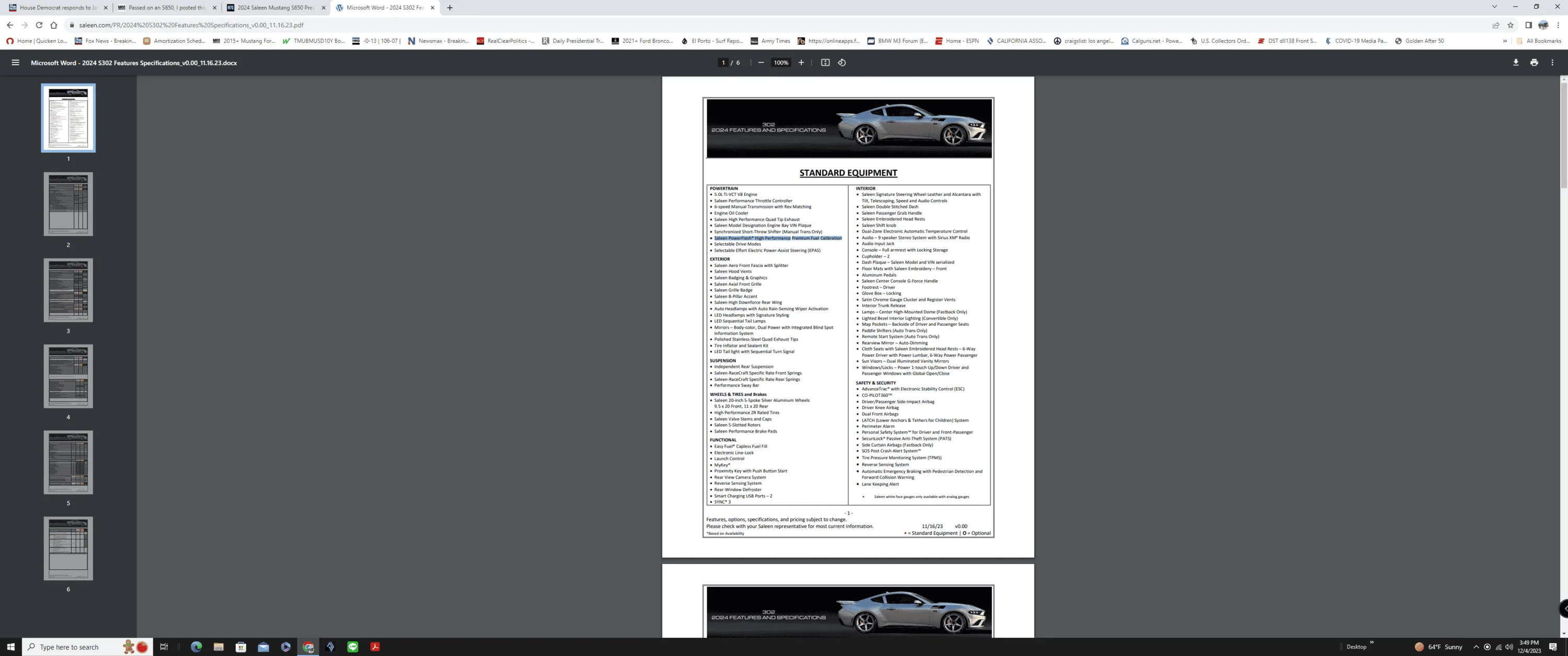Open Army Times bookmark
1568x656 pixels.
[770, 41]
